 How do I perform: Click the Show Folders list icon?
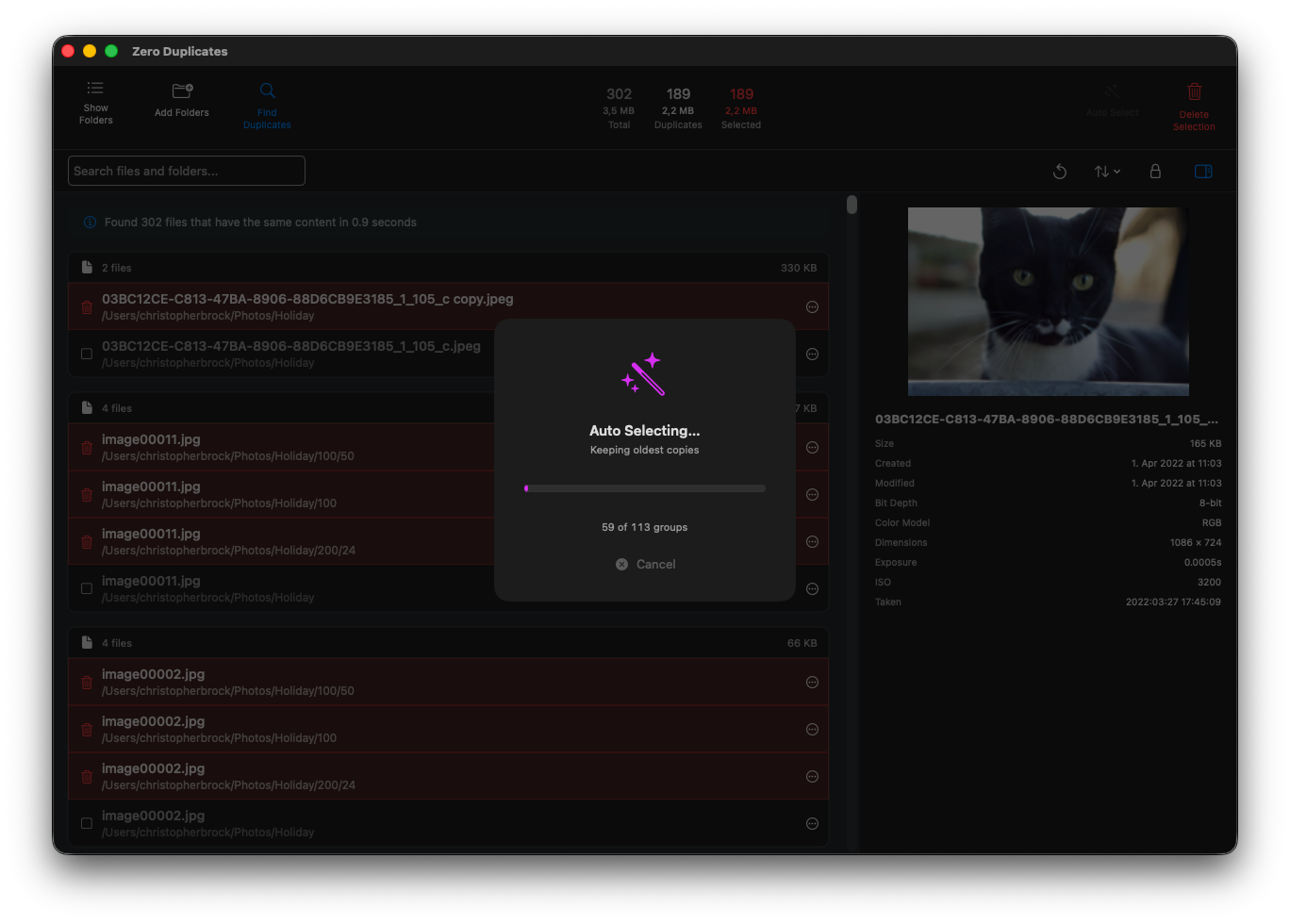tap(95, 89)
